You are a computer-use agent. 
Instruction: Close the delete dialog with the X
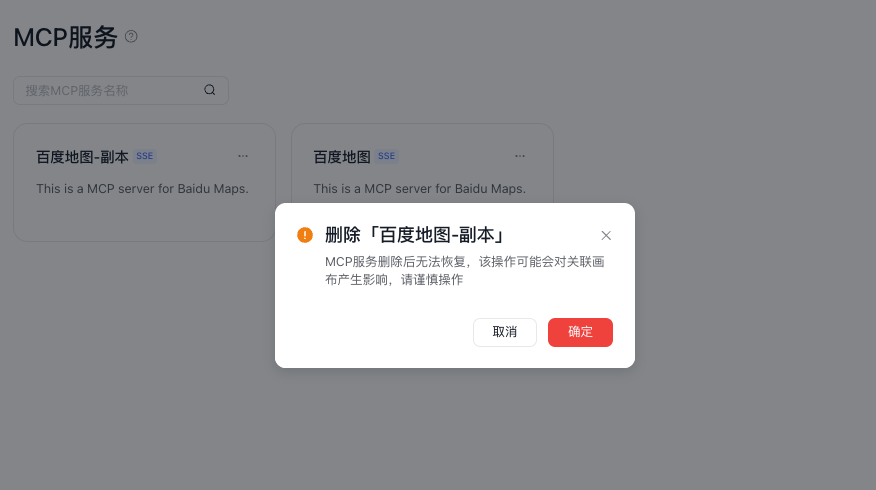click(x=606, y=236)
